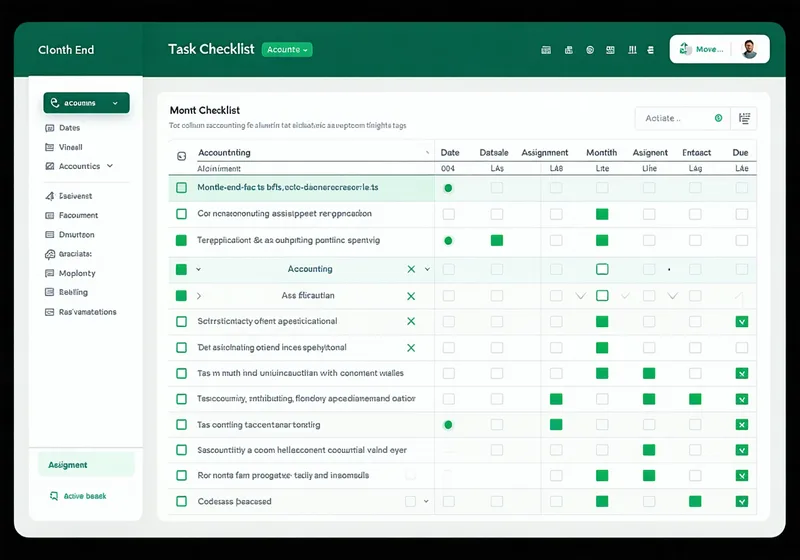
Task: Click the circular header toolbar icon
Action: pos(590,50)
